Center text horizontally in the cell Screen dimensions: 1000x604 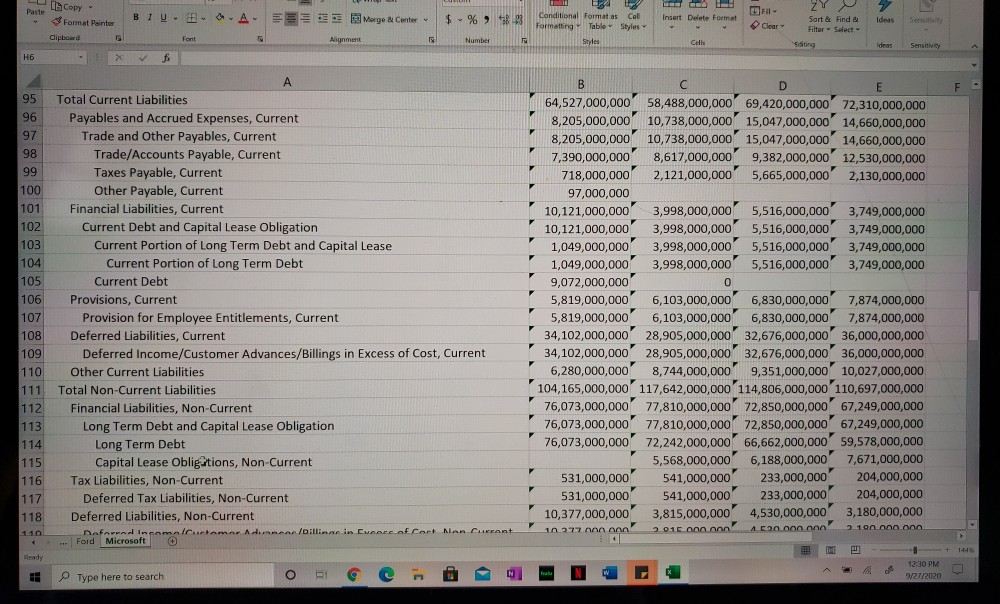coord(291,18)
